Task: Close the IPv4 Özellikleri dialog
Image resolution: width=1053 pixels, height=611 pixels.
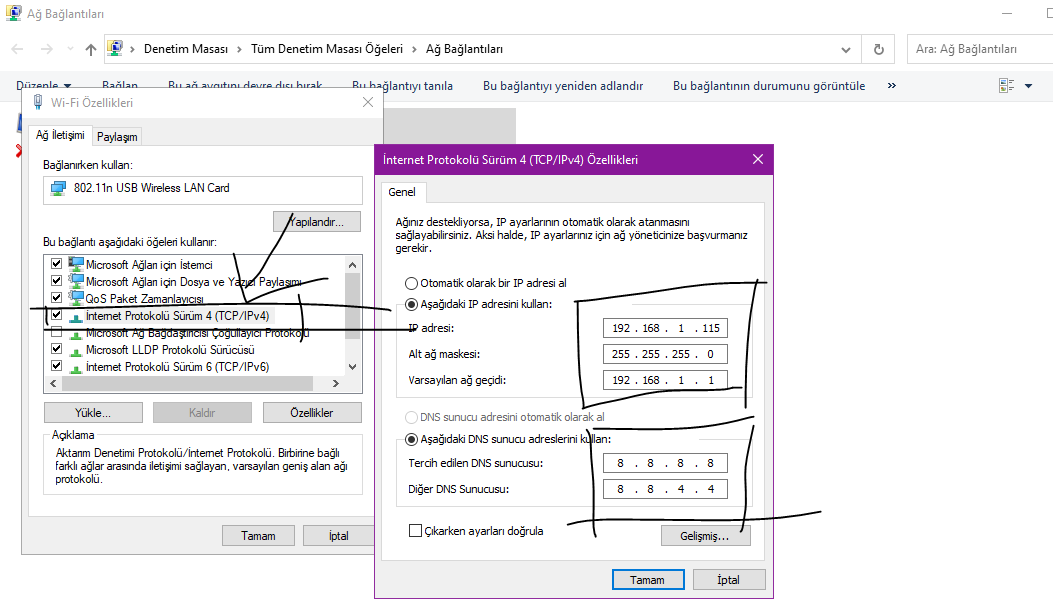Action: 758,159
